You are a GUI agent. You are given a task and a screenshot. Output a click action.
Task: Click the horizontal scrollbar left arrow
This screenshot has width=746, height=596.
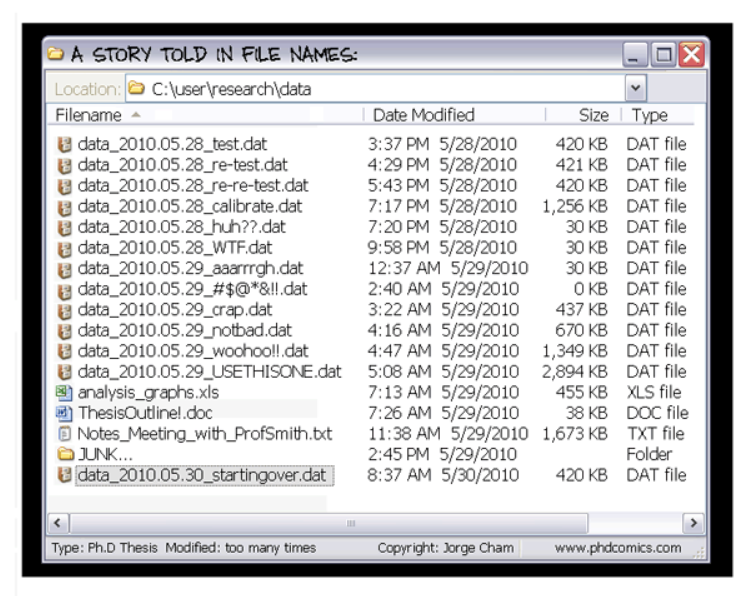point(58,522)
